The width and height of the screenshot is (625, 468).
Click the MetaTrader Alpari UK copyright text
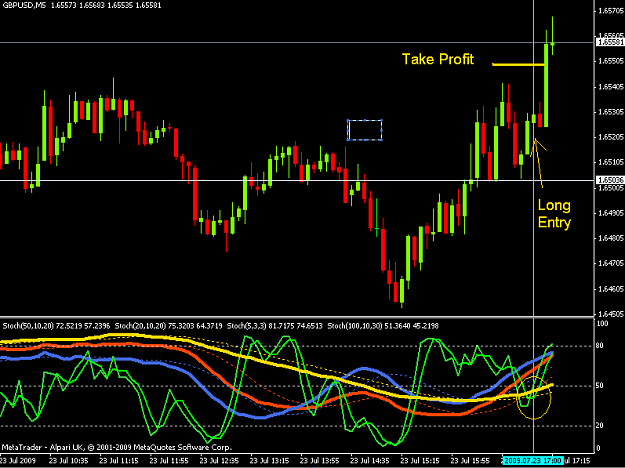coord(116,447)
